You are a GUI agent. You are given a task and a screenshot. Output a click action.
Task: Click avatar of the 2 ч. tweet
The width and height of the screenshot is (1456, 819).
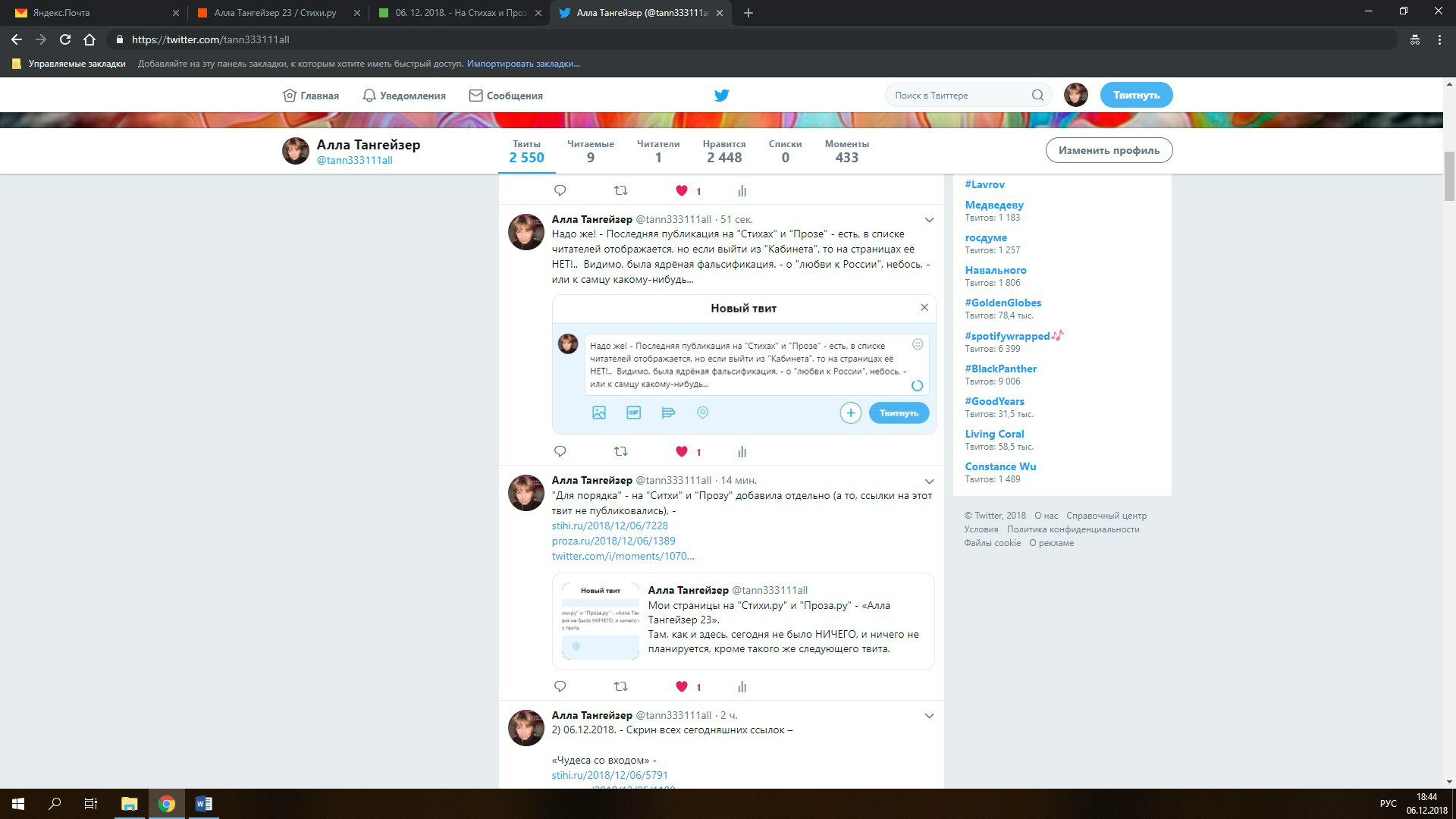526,728
